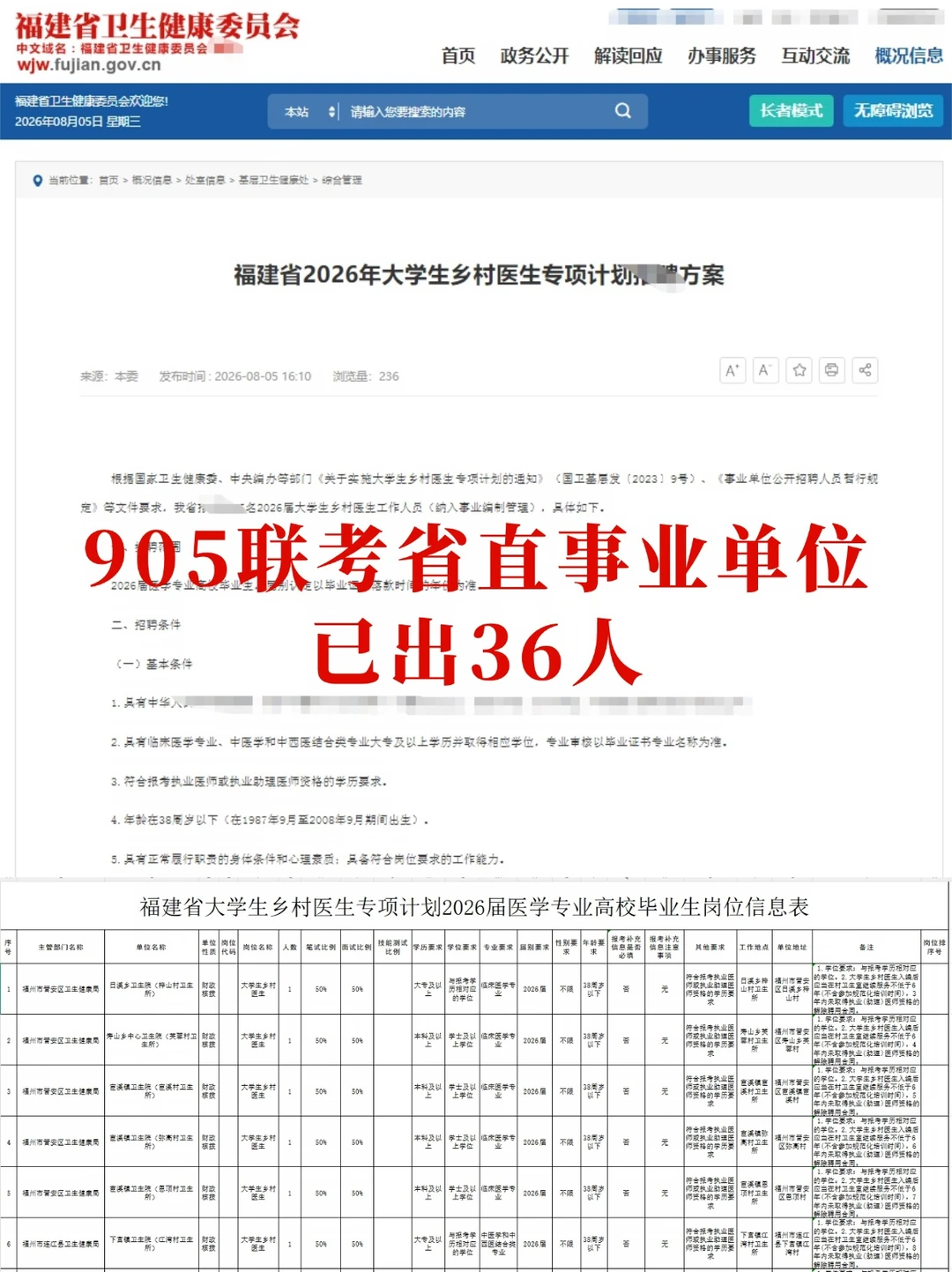Click the 笔试比例 column header
952x1272 pixels.
(321, 947)
